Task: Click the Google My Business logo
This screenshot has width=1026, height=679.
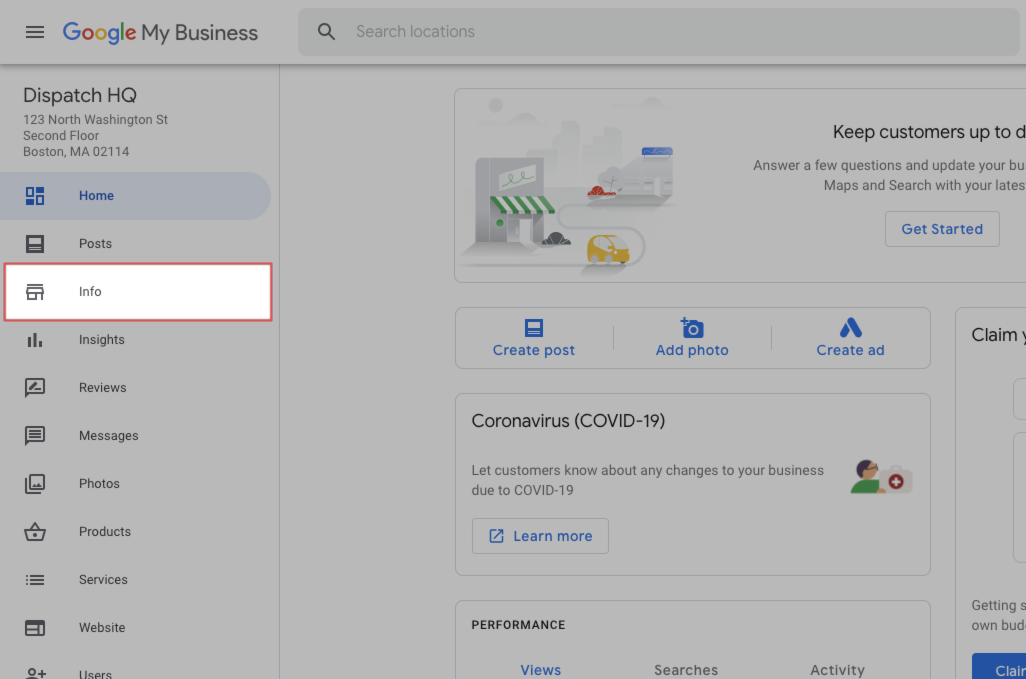Action: pyautogui.click(x=160, y=32)
